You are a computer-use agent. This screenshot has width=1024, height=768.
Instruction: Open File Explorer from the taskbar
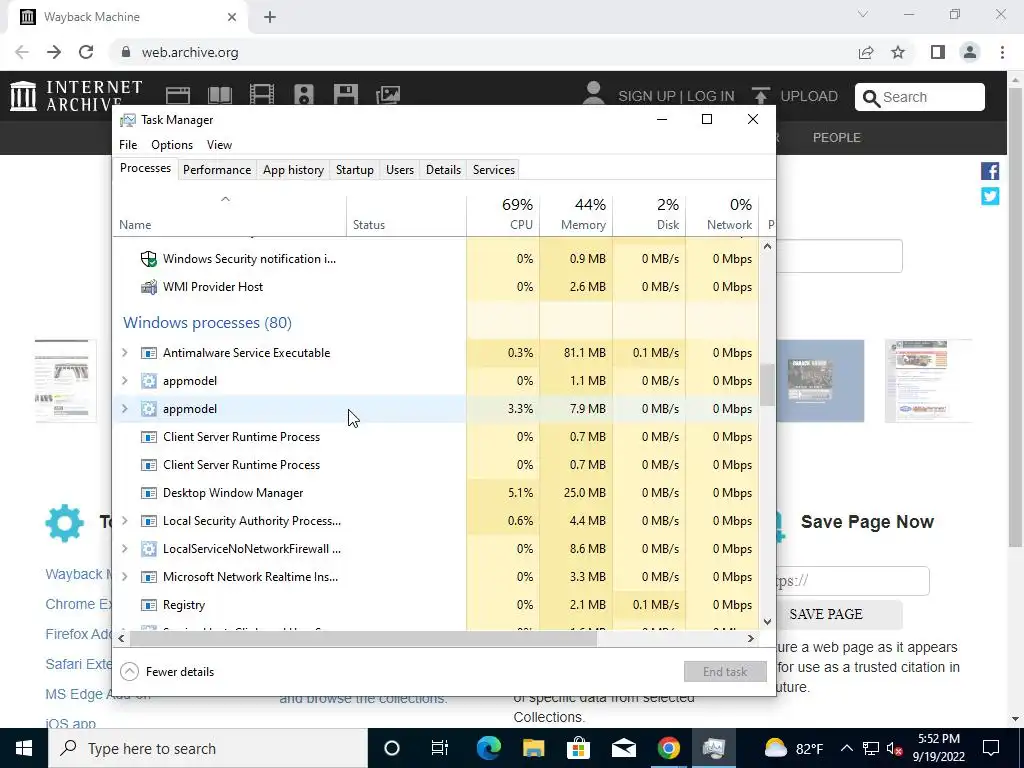[534, 748]
